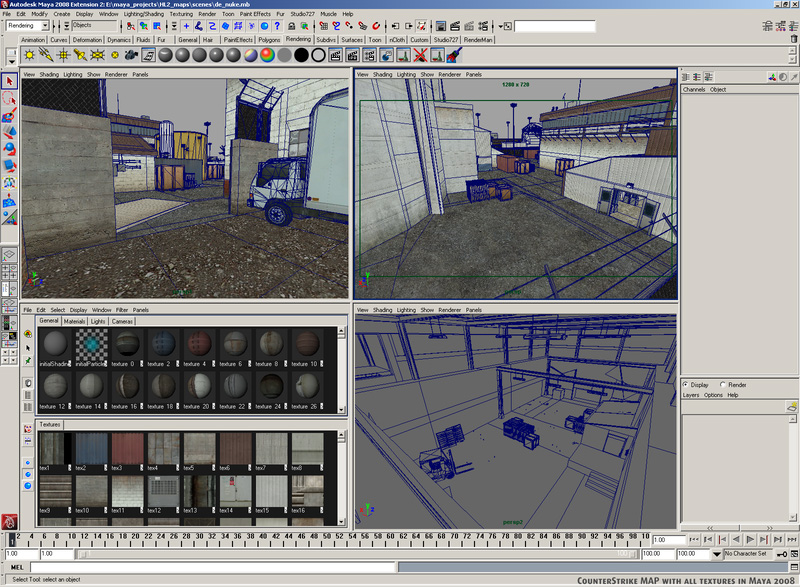This screenshot has width=800, height=587.
Task: Switch to the RenderMan shelf tab
Action: click(x=478, y=40)
